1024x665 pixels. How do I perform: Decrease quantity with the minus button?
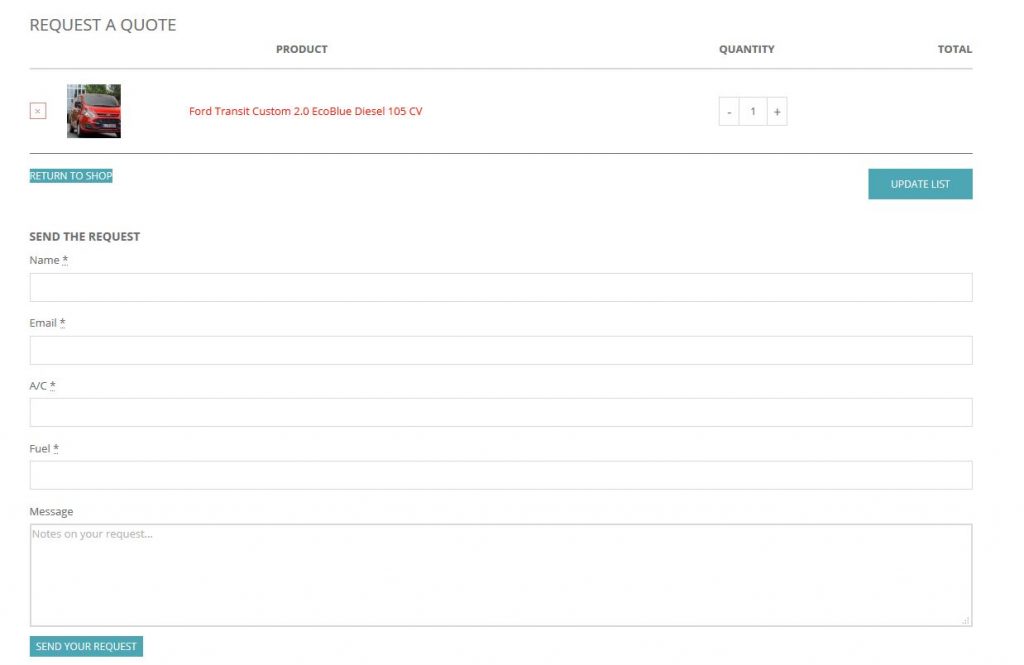729,112
